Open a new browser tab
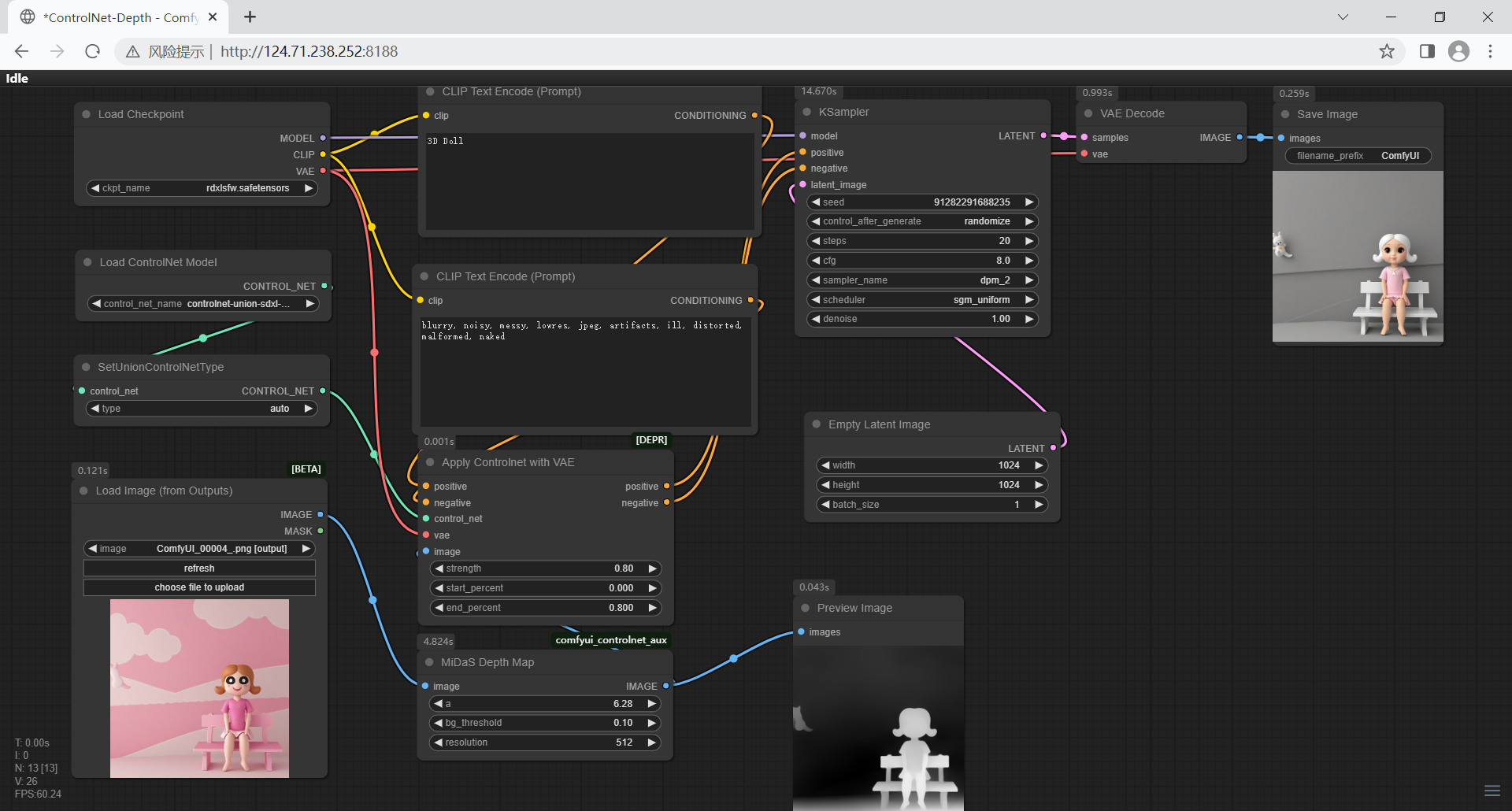 [250, 17]
